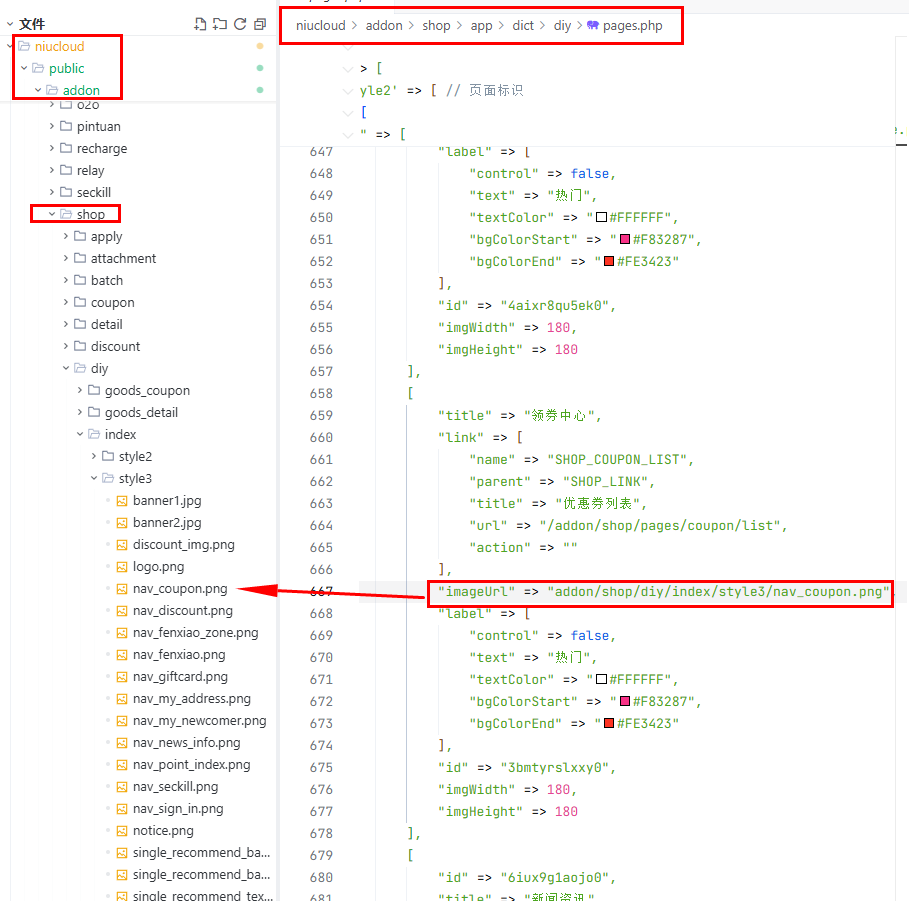Open banner2.jpg image file
The width and height of the screenshot is (909, 901).
point(167,523)
